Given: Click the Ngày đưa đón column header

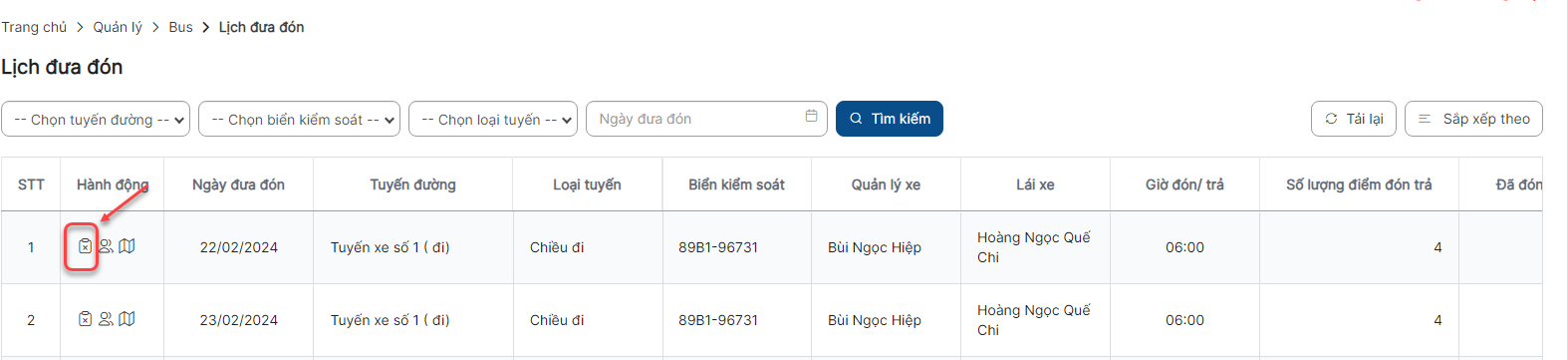Looking at the screenshot, I should (x=238, y=184).
